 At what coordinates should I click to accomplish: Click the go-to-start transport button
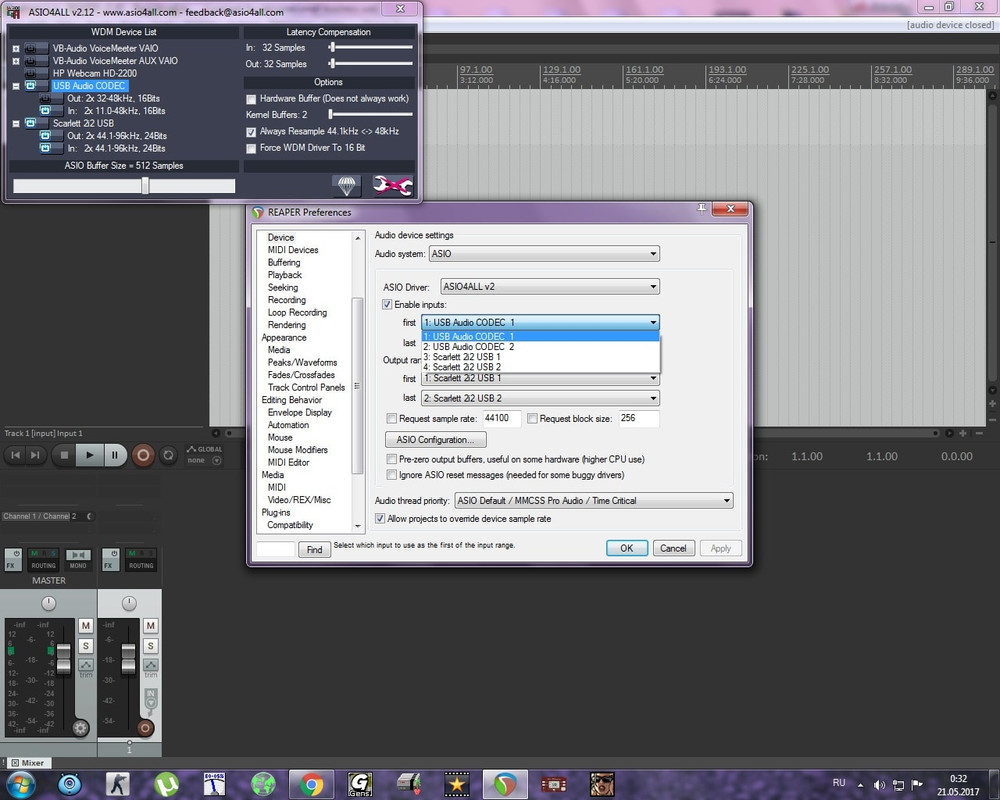click(15, 455)
